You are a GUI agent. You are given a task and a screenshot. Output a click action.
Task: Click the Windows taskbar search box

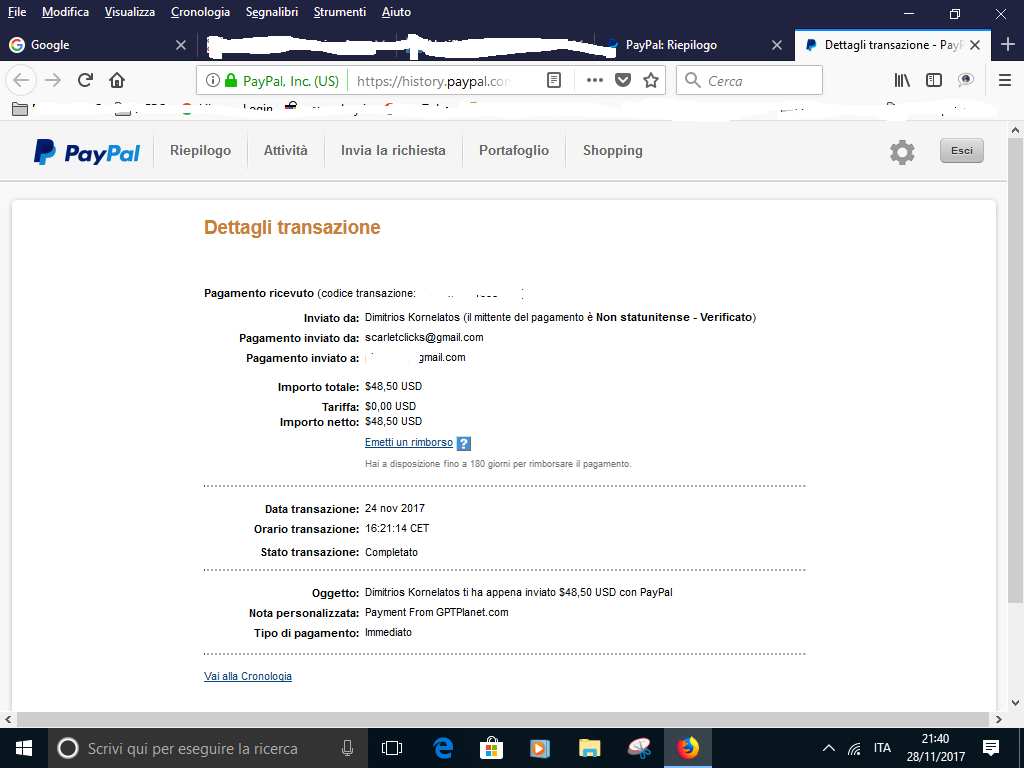click(x=208, y=748)
